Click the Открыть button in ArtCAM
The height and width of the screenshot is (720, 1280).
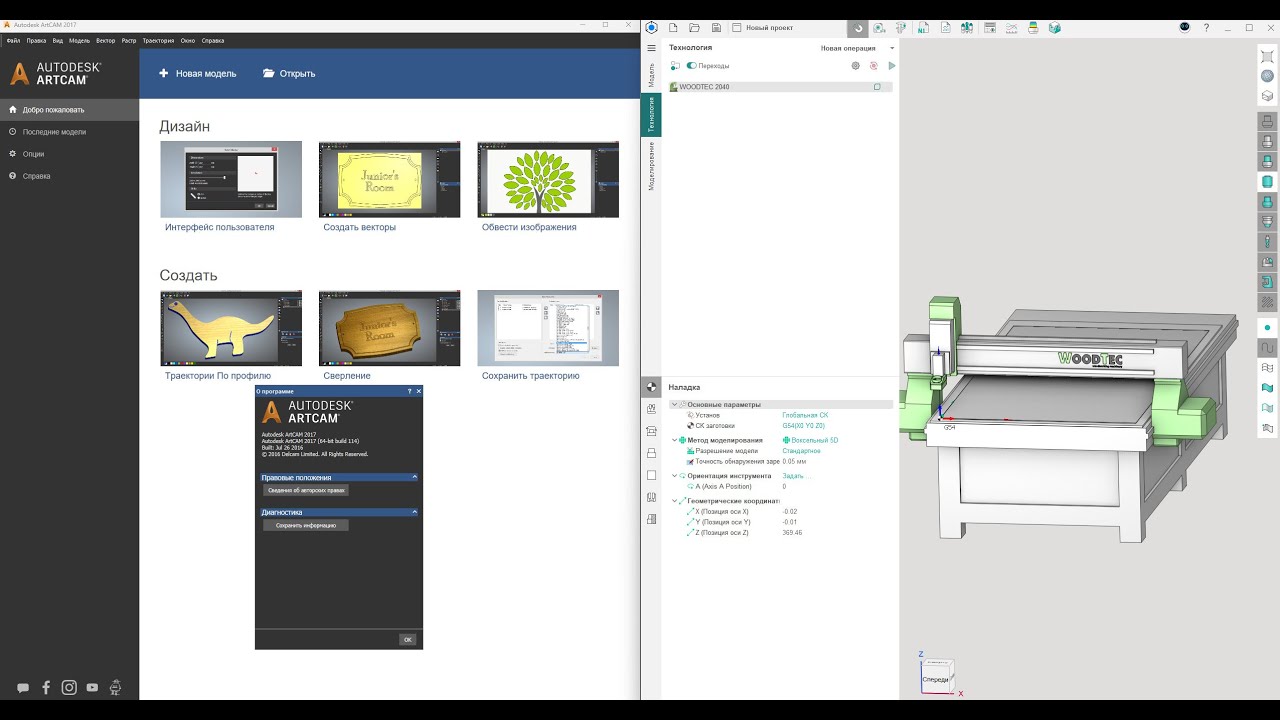click(289, 73)
